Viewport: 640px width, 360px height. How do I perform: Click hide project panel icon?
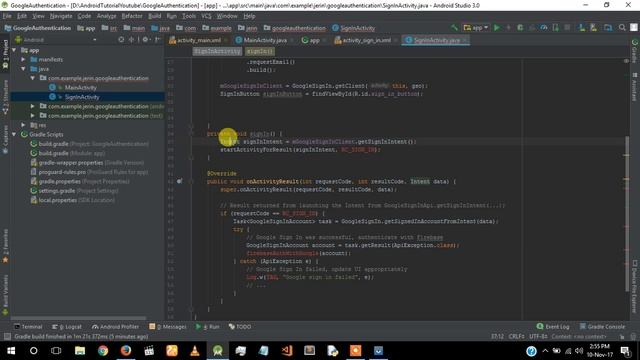(157, 40)
